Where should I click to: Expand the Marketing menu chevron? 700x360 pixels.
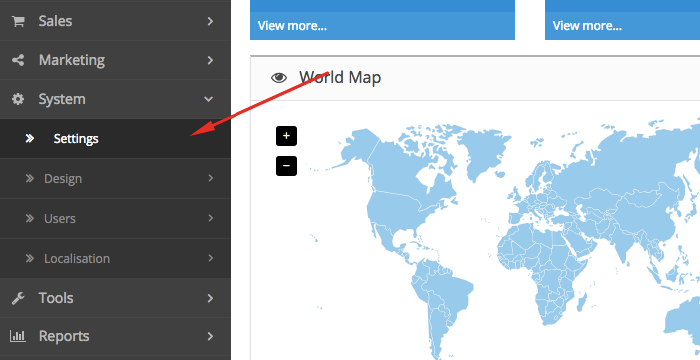(x=210, y=60)
